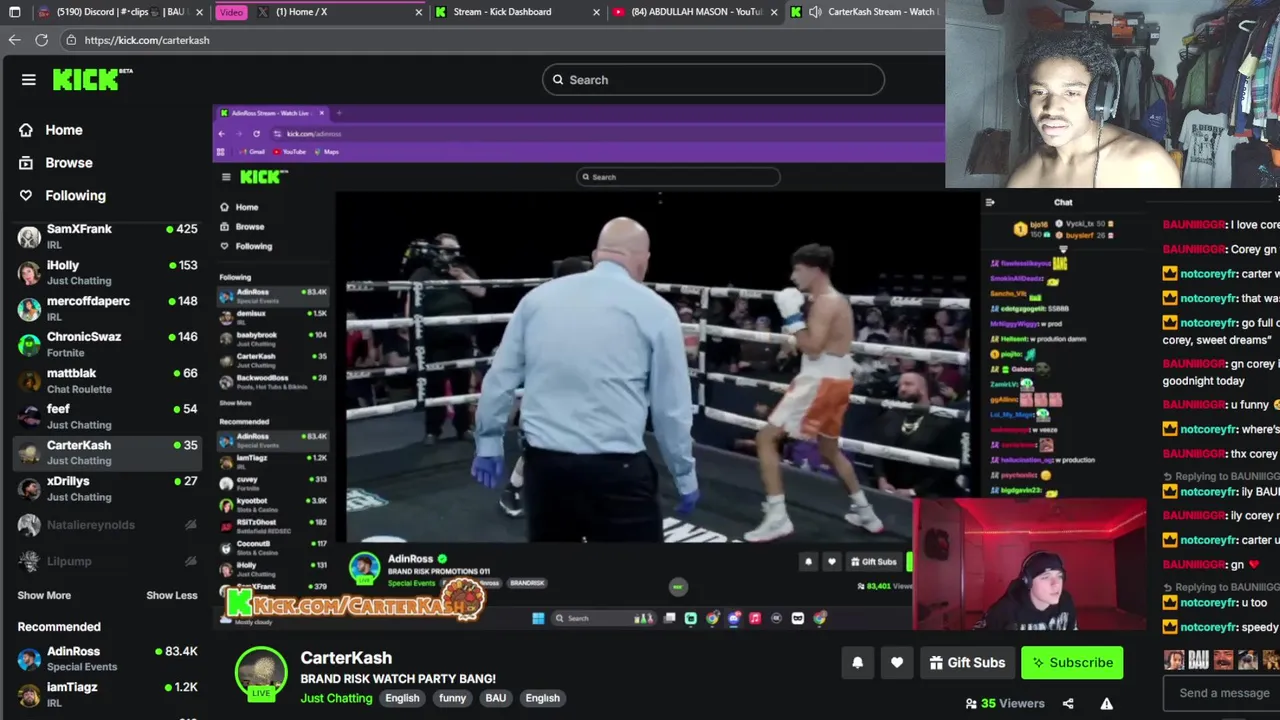Follow CarterKash with the heart button
The width and height of the screenshot is (1280, 720).
click(897, 662)
